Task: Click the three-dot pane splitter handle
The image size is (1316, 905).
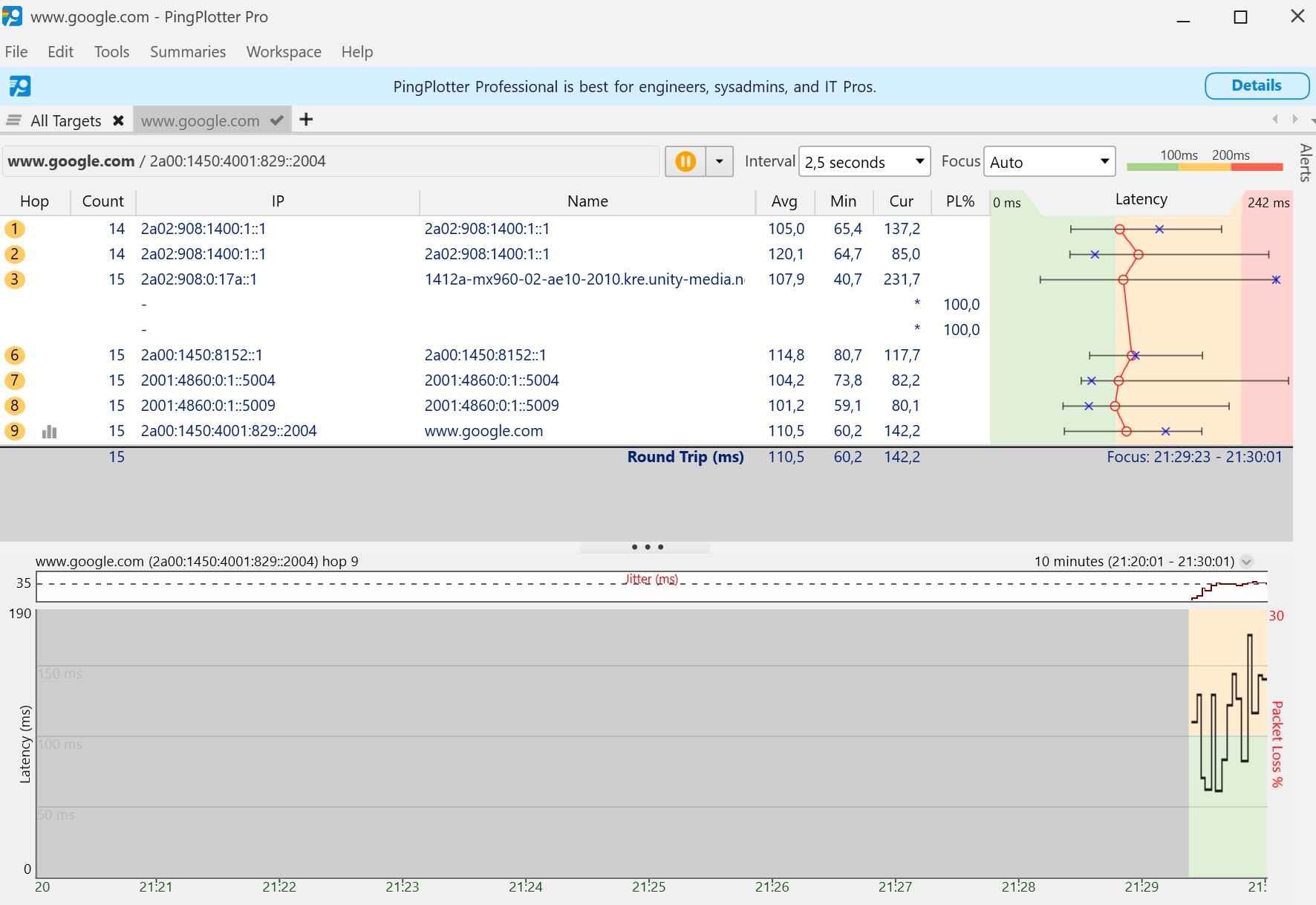Action: pyautogui.click(x=647, y=547)
